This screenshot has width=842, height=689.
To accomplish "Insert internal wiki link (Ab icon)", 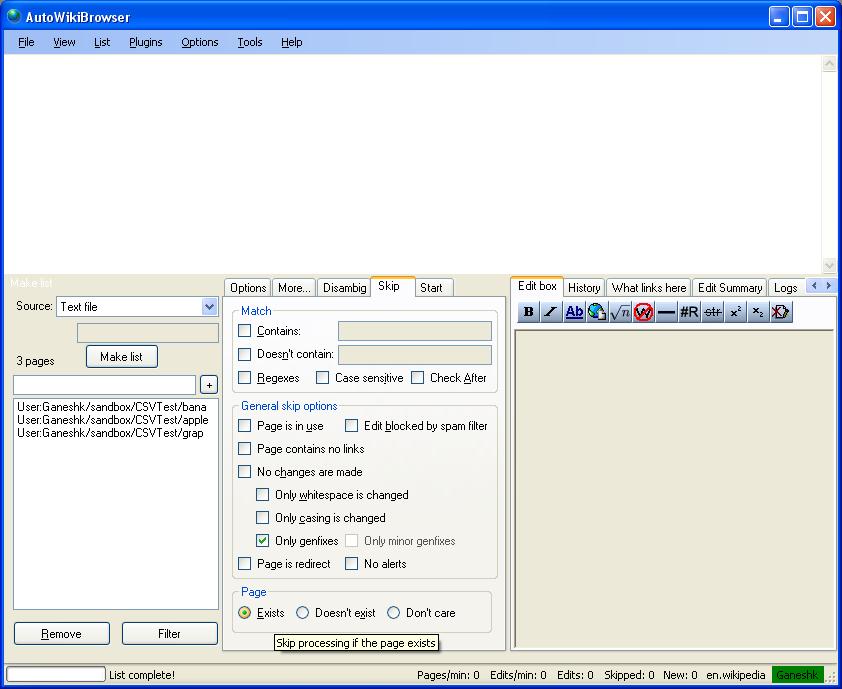I will tap(574, 312).
